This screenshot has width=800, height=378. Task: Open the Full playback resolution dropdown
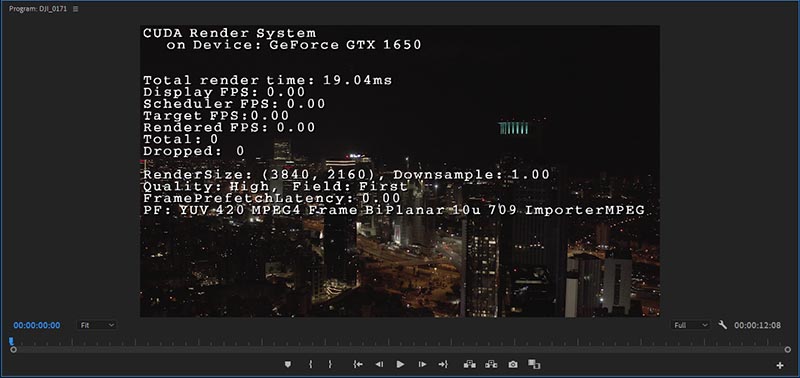690,325
